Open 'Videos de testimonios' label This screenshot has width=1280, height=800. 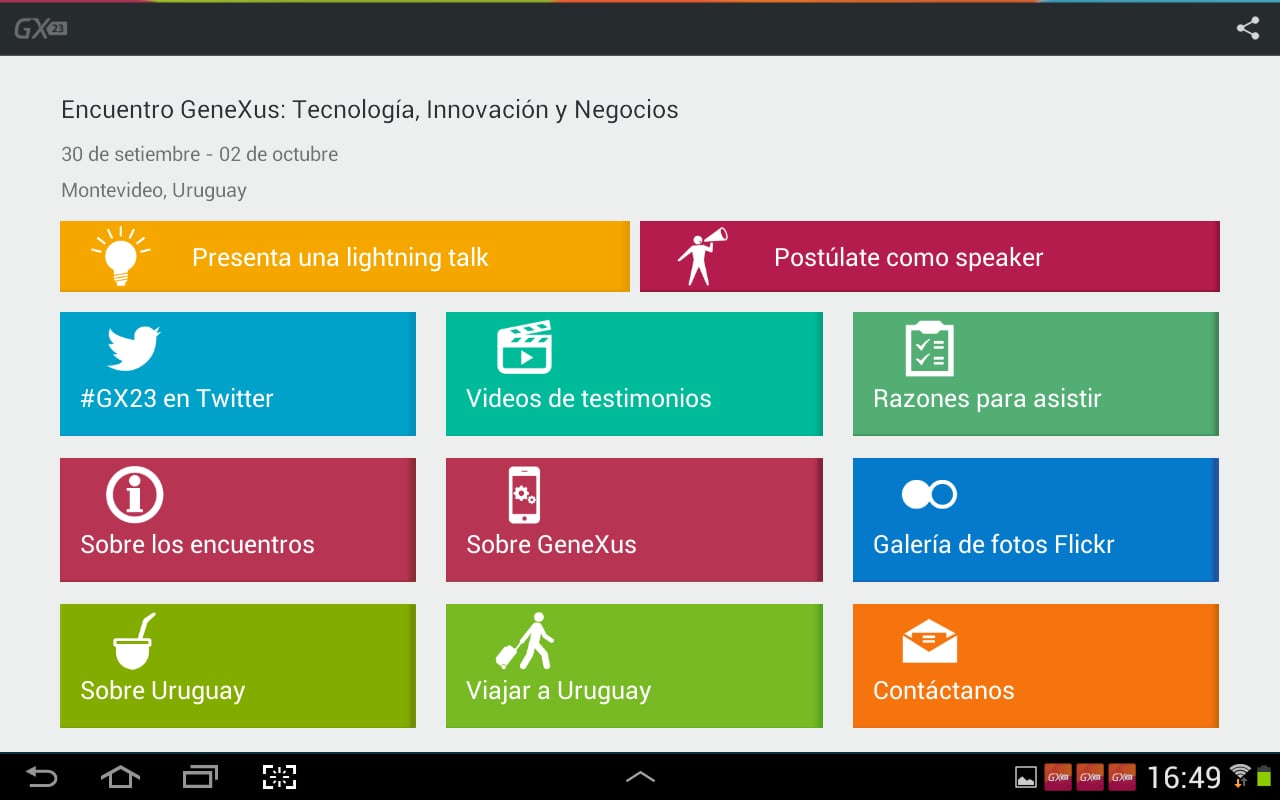click(589, 398)
